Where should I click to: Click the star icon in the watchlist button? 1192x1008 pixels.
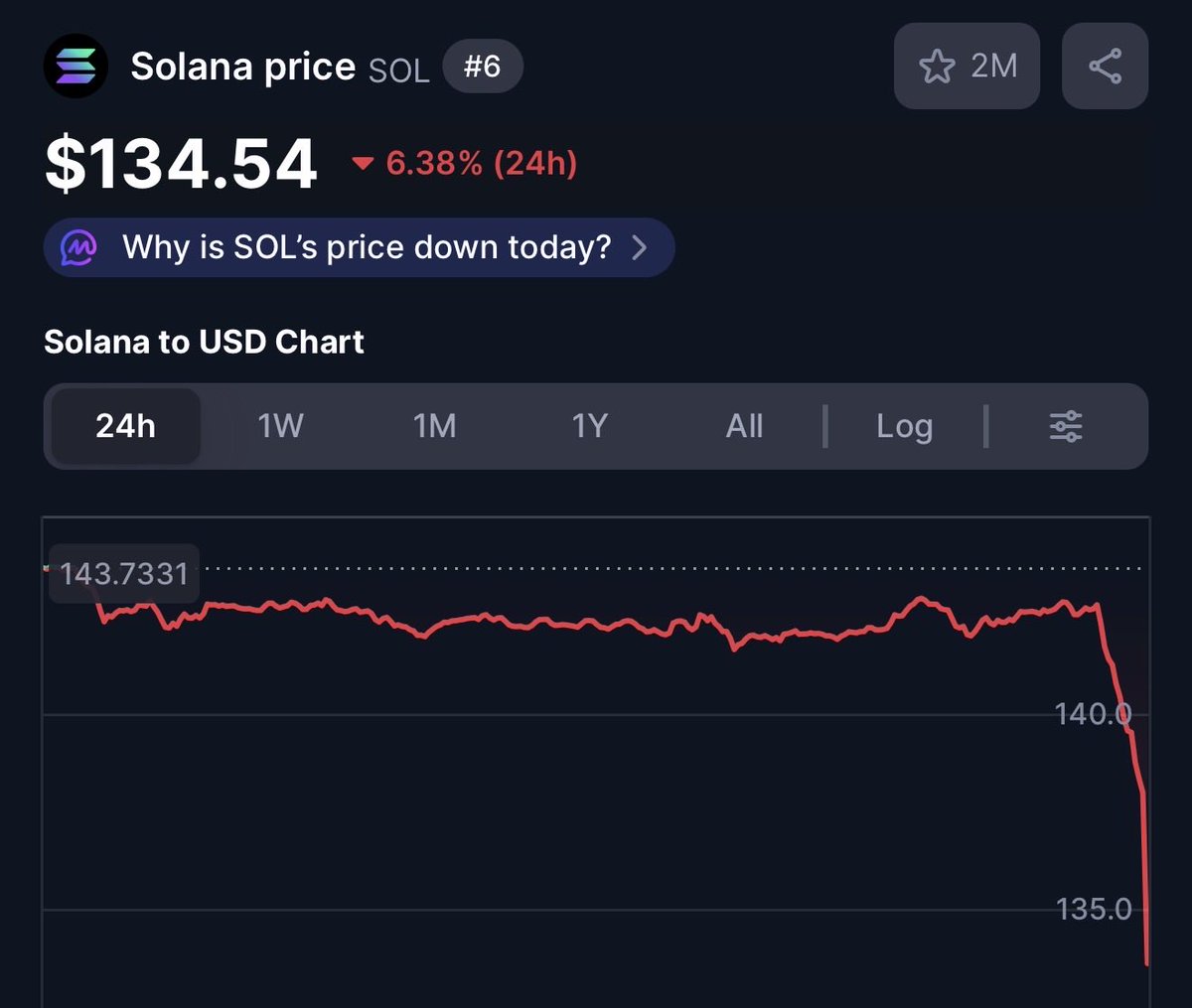(x=937, y=66)
